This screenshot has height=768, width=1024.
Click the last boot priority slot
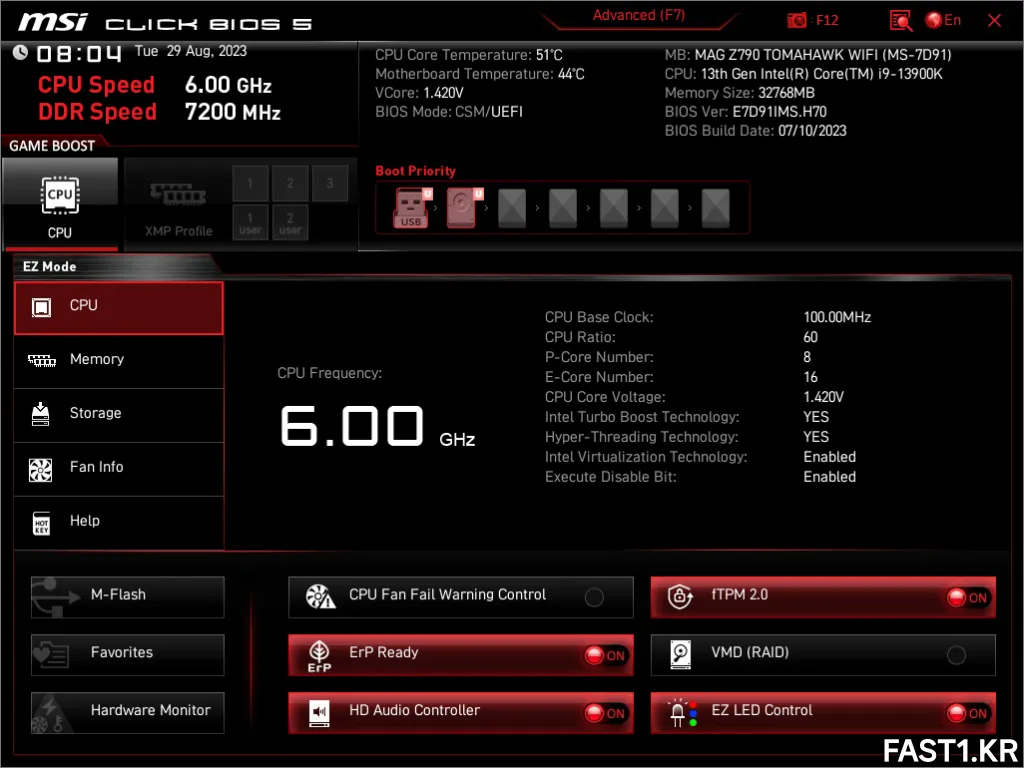(x=716, y=208)
